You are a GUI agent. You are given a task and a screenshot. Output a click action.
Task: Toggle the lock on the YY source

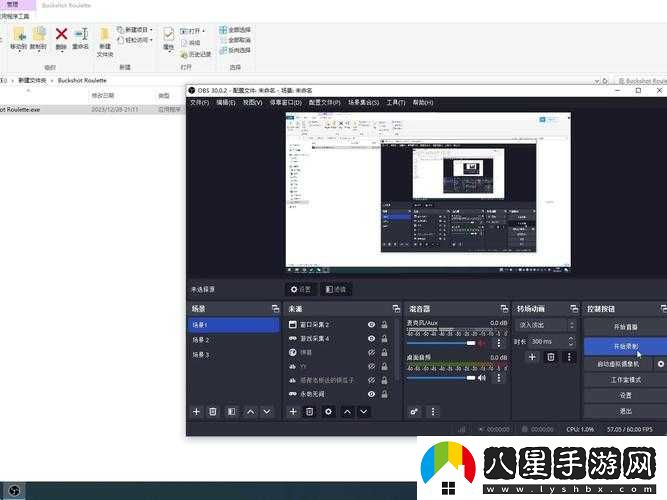coord(384,366)
